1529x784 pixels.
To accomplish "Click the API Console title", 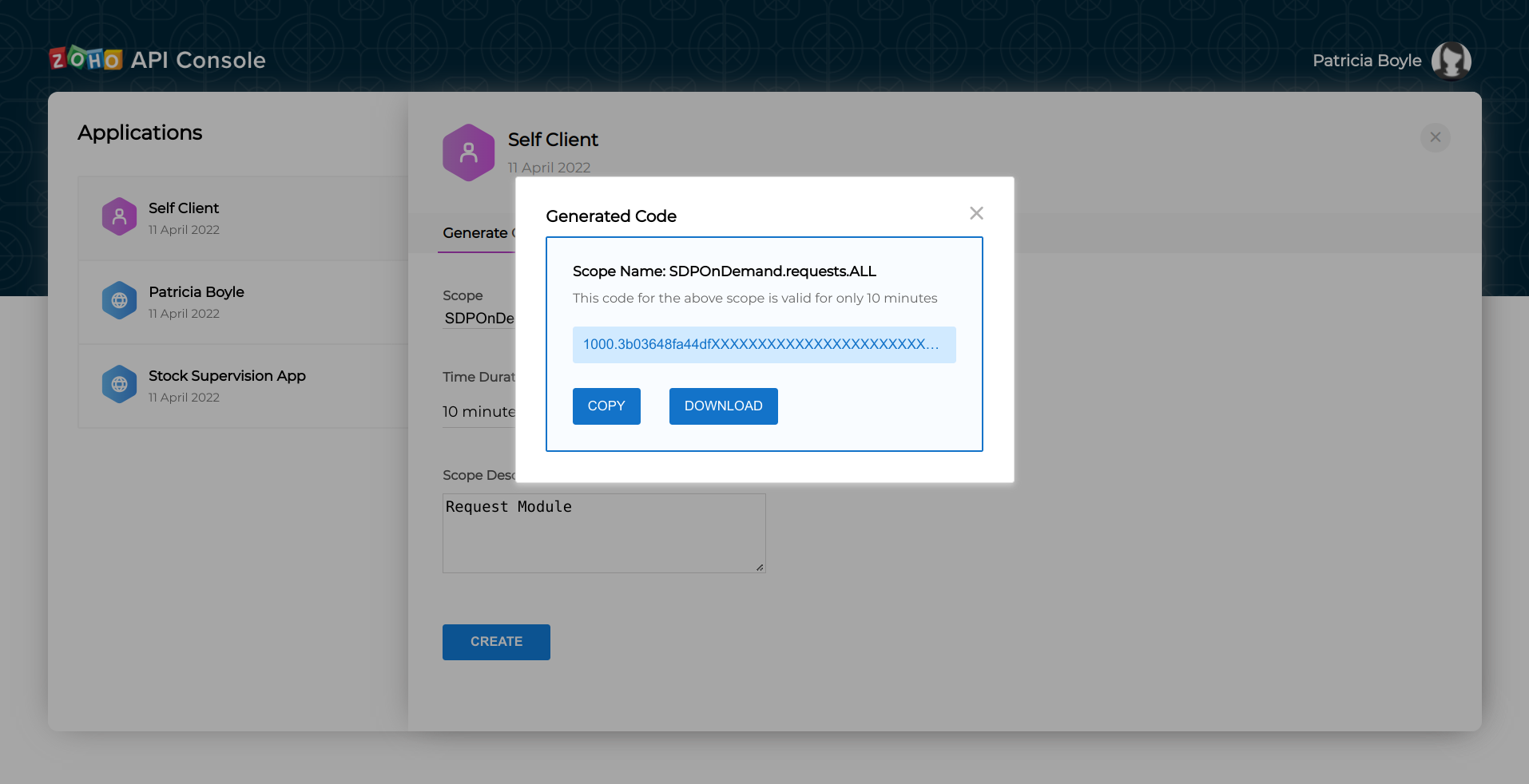I will tap(198, 60).
